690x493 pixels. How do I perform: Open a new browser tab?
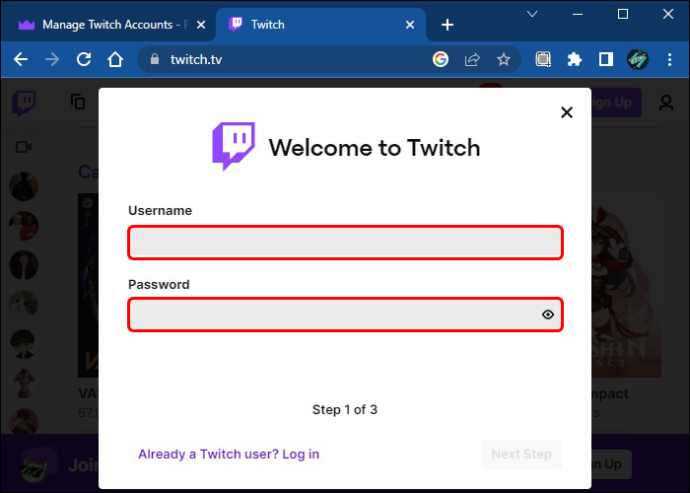click(x=447, y=25)
